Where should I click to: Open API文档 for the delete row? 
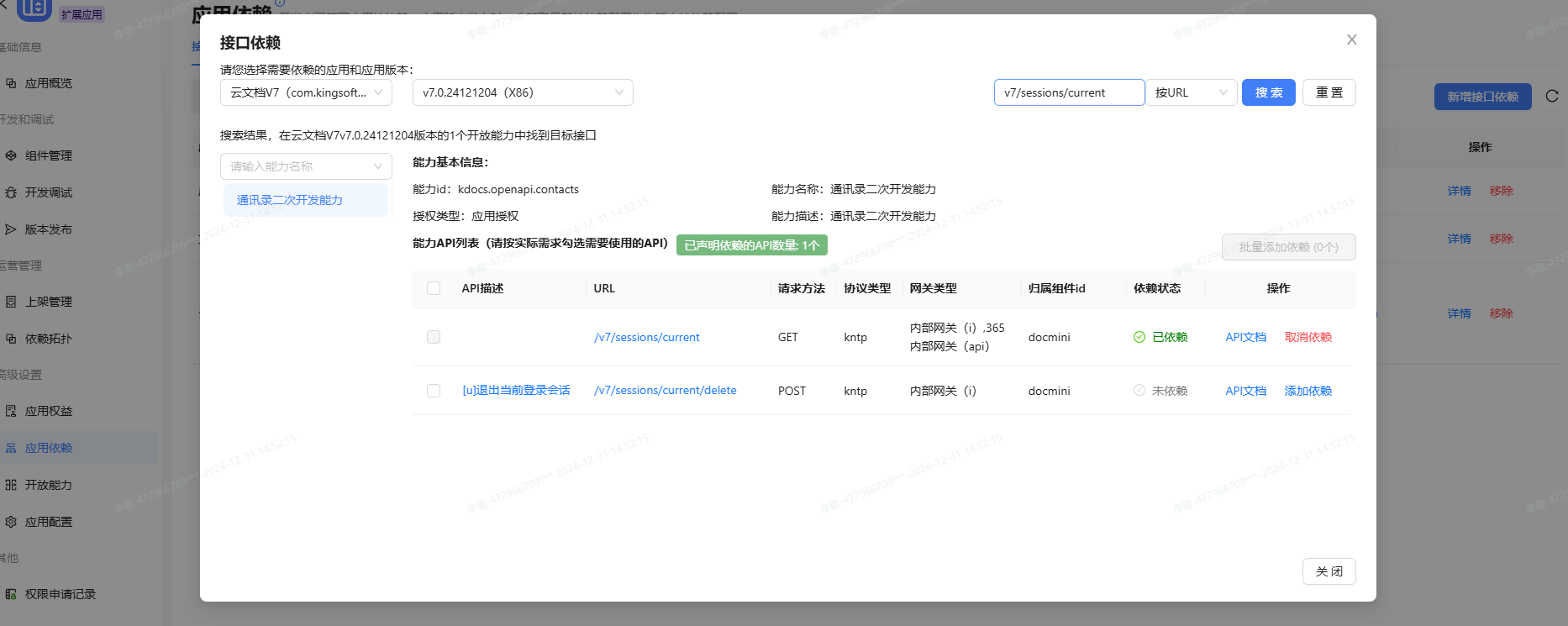[x=1245, y=391]
